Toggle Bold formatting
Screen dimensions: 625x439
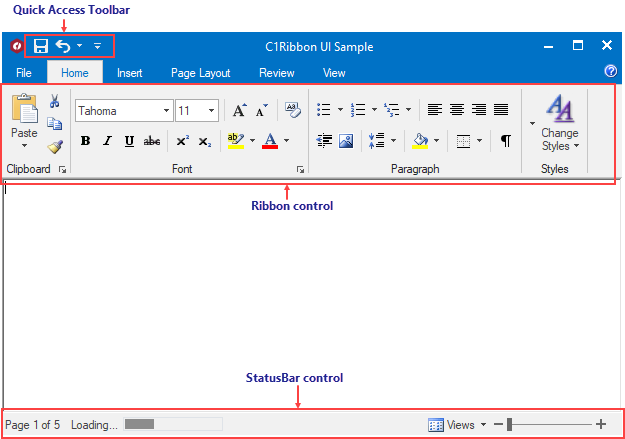click(85, 141)
